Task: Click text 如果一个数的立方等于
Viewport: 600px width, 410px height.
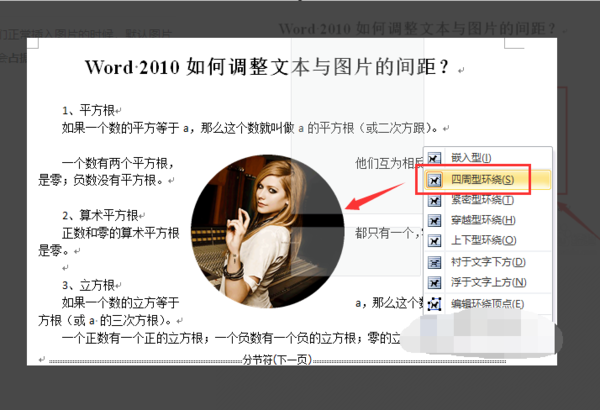Action: click(121, 303)
